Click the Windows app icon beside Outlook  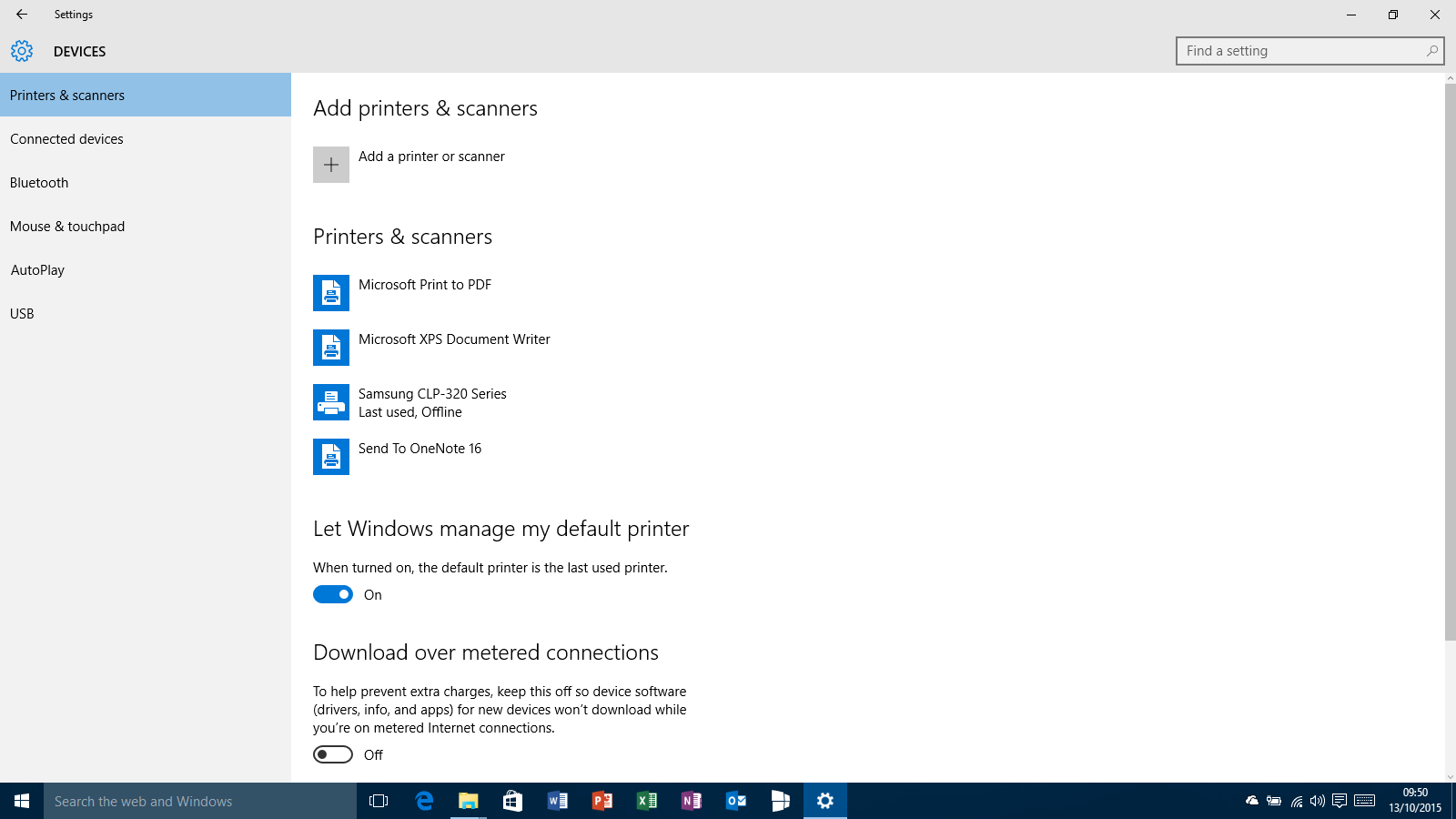(x=780, y=801)
